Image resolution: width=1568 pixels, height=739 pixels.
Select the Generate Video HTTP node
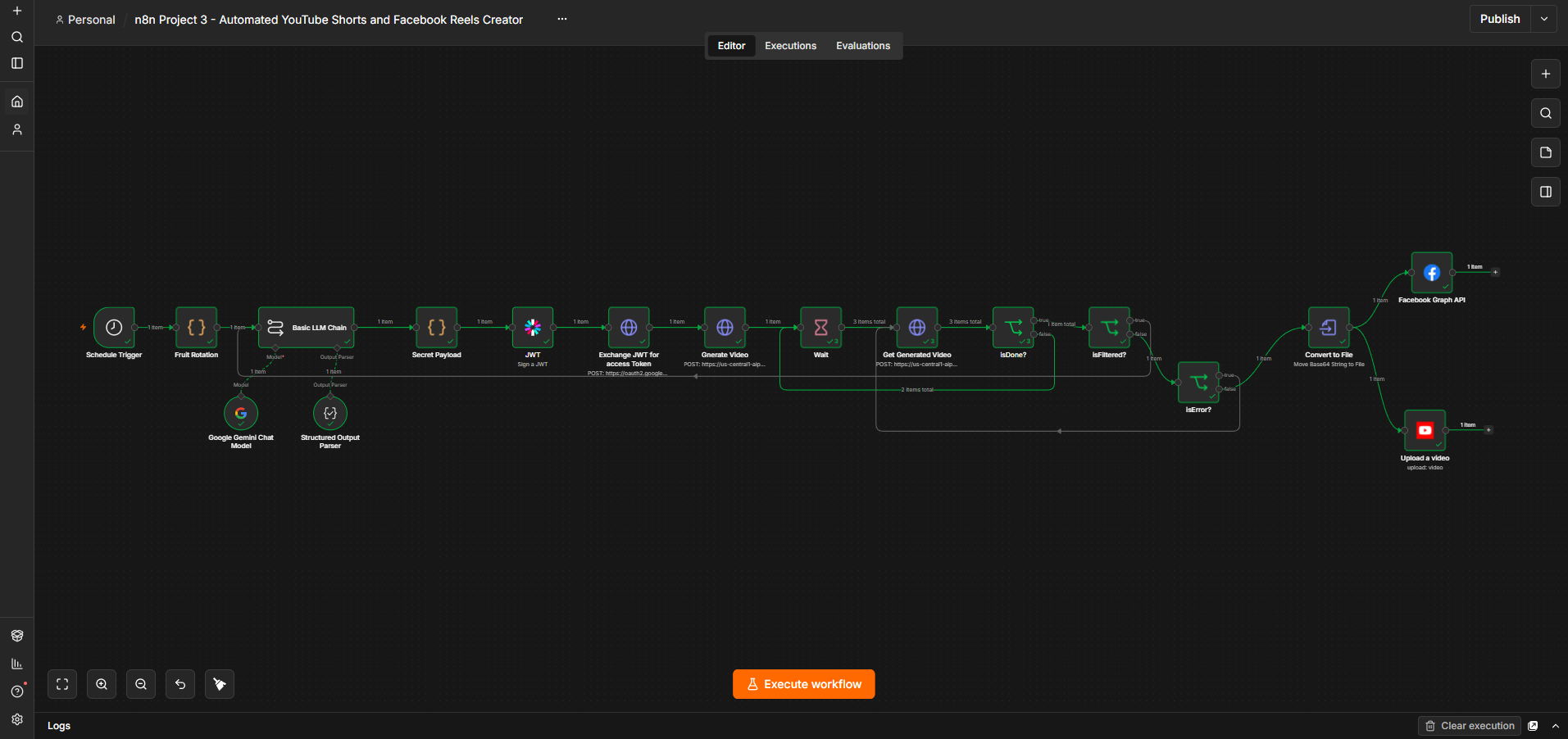(725, 328)
